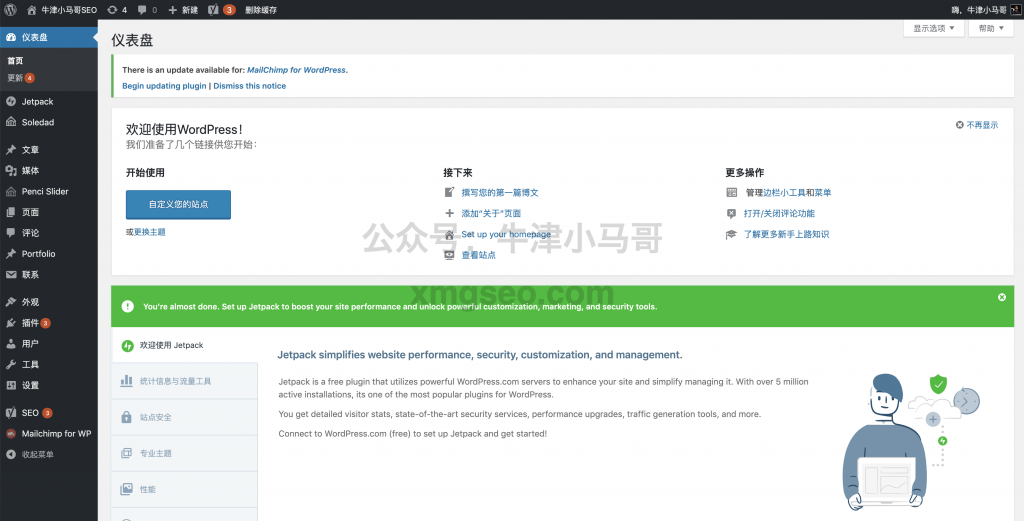Click Begin updating plugin link

point(164,86)
